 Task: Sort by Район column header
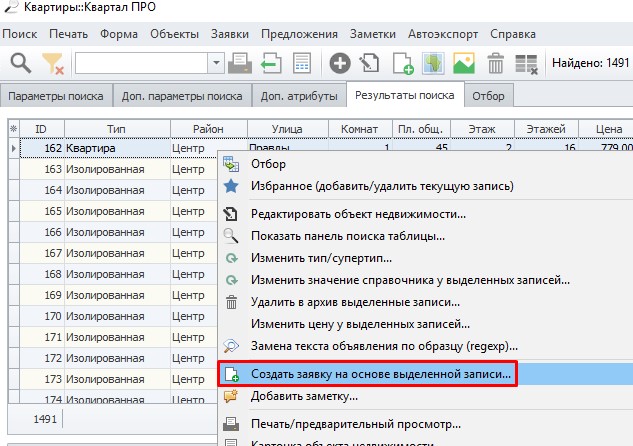tap(208, 129)
